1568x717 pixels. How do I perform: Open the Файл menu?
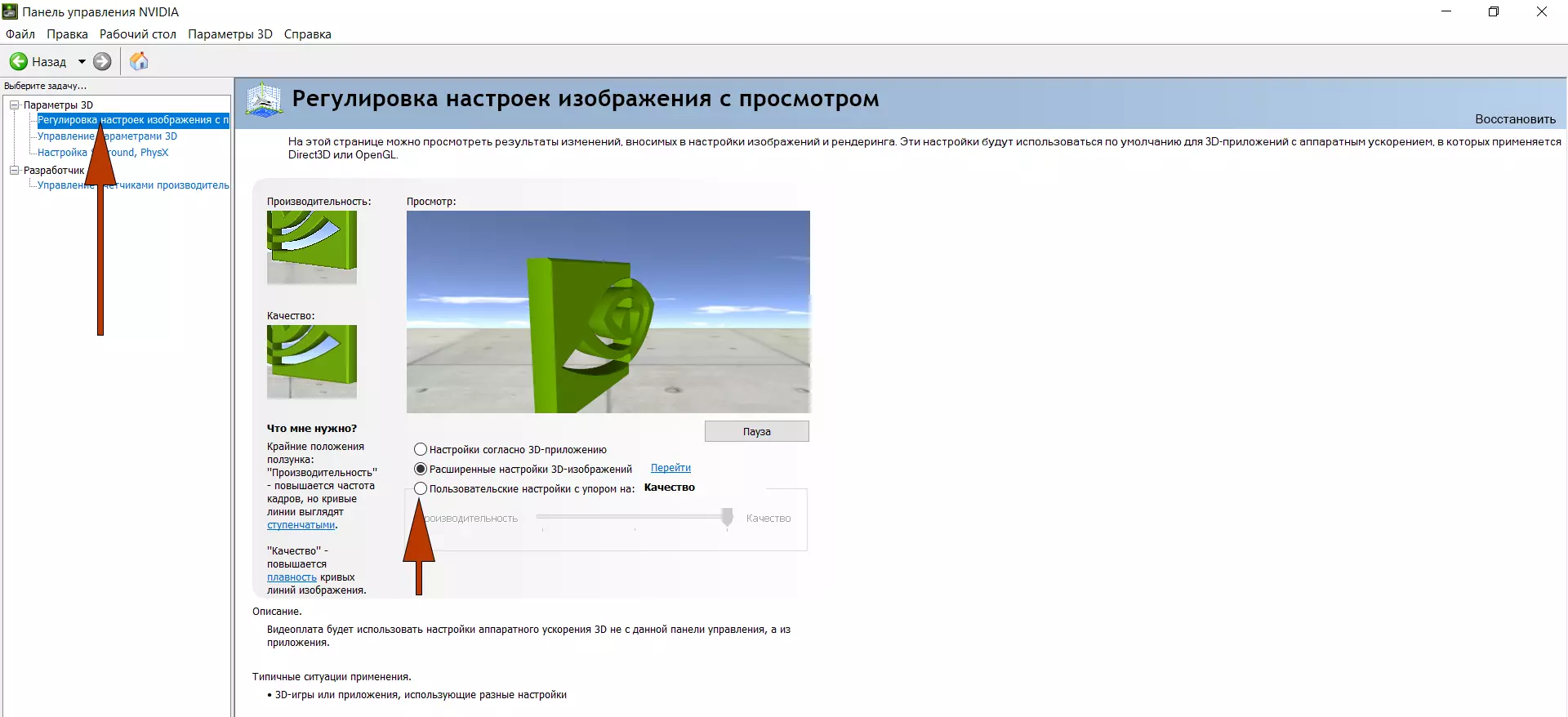click(x=20, y=34)
